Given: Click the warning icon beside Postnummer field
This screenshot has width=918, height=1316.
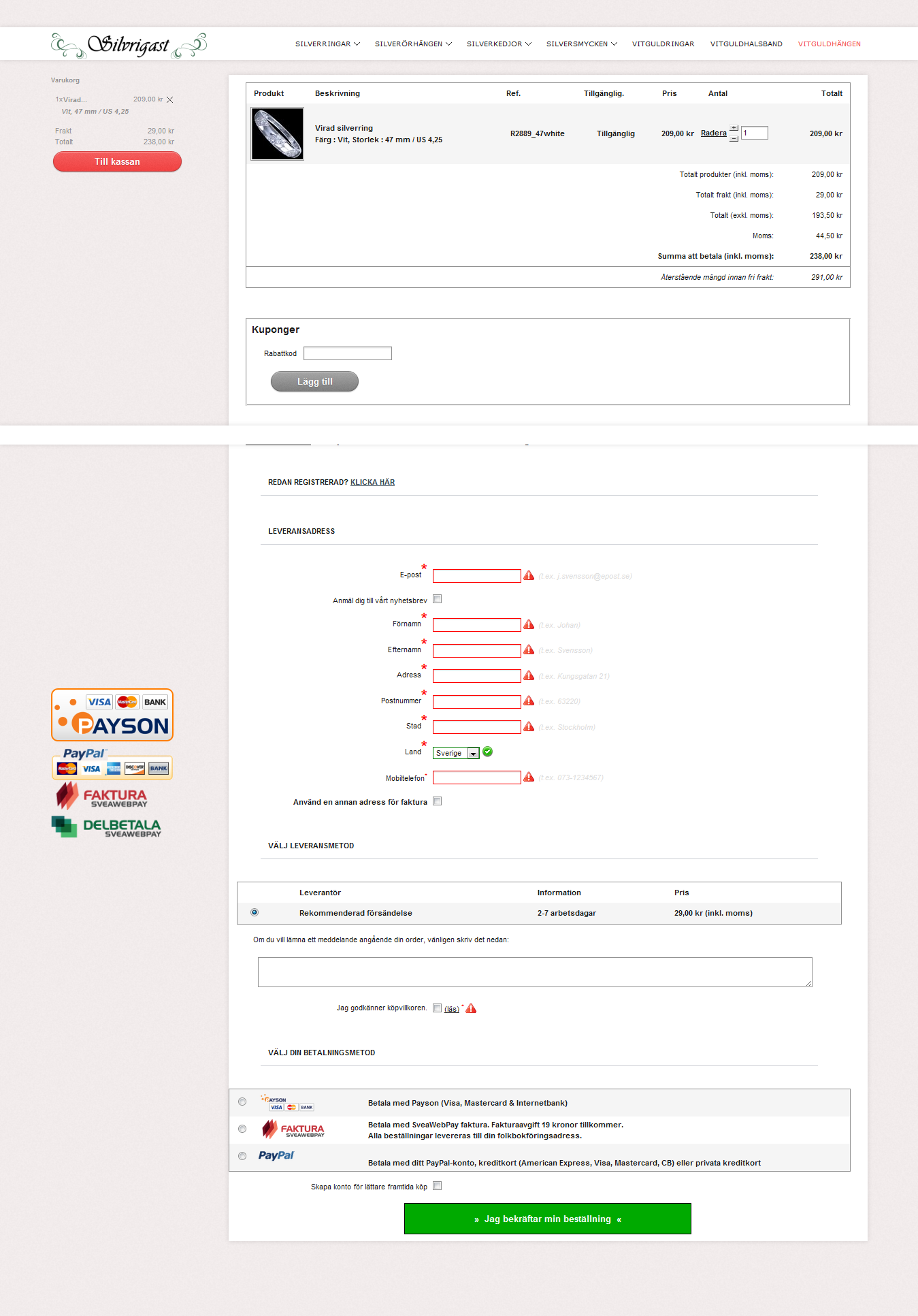Looking at the screenshot, I should pyautogui.click(x=529, y=701).
